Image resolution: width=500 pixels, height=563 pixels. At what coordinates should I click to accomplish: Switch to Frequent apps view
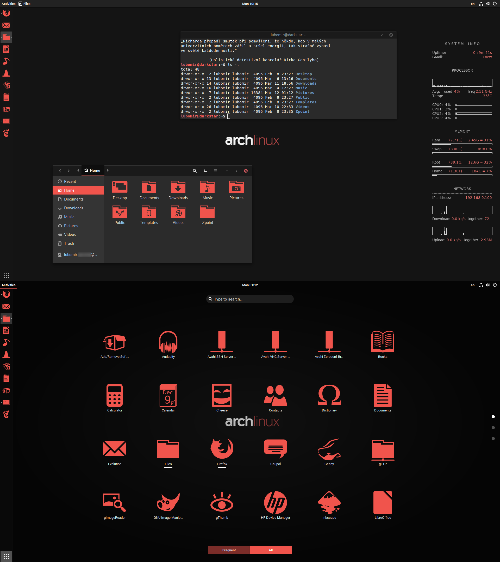click(229, 550)
